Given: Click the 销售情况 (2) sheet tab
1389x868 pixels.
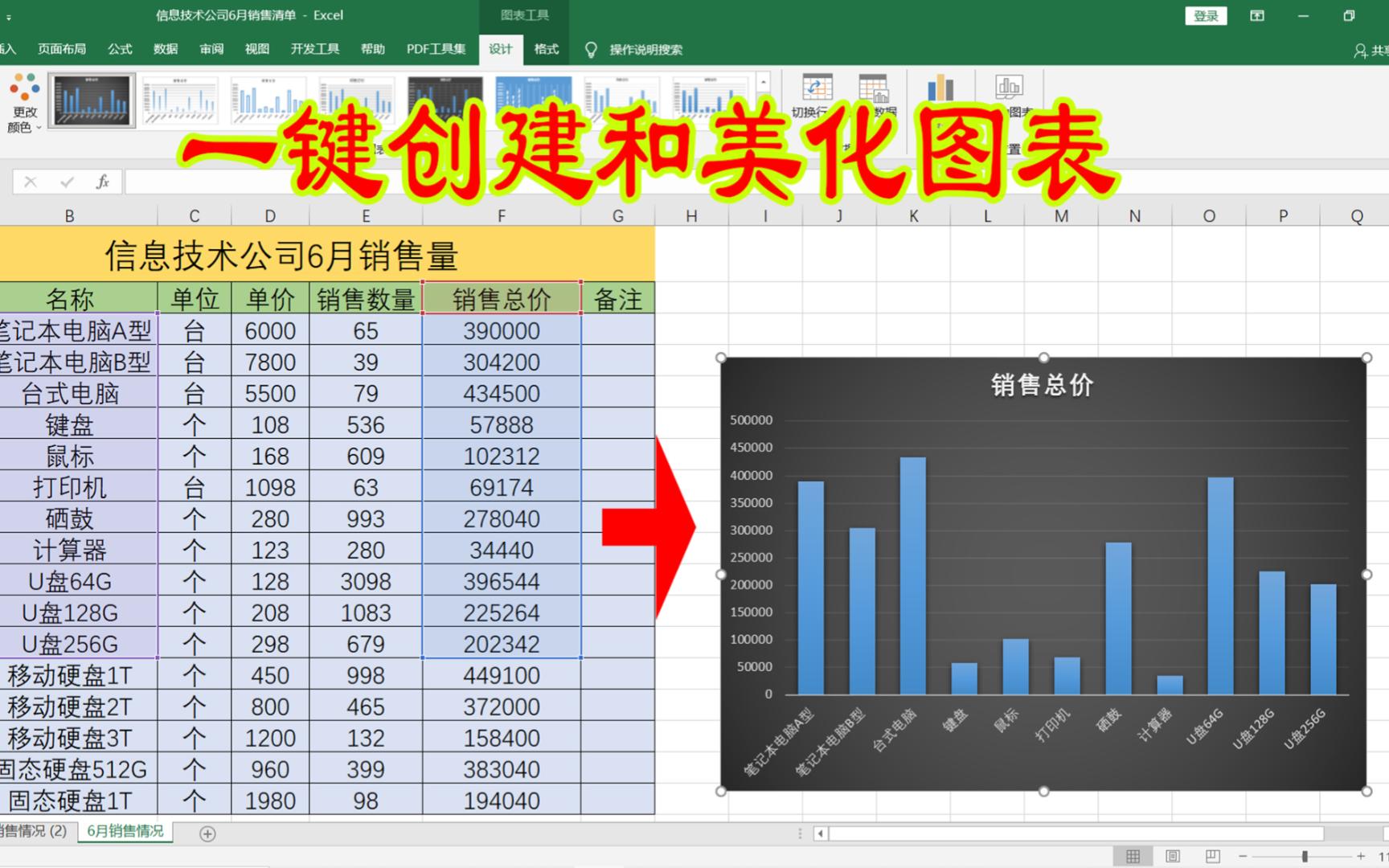Looking at the screenshot, I should (x=34, y=831).
